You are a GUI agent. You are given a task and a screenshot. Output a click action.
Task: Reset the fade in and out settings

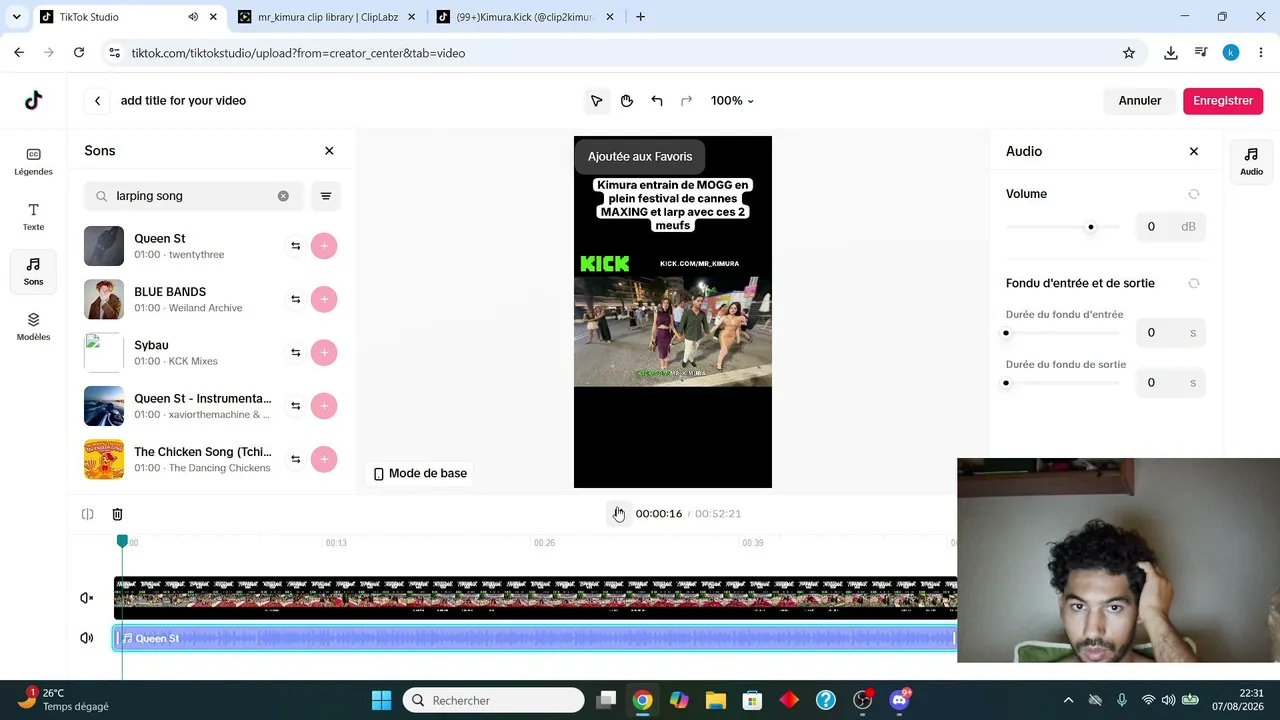tap(1193, 283)
